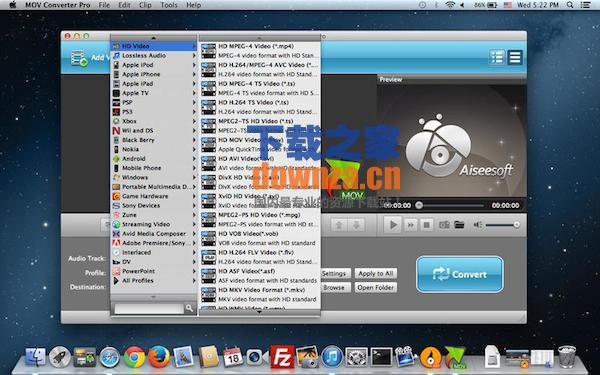Choose the PowerPoint category
Viewport: 600px width, 375px height.
[154, 271]
